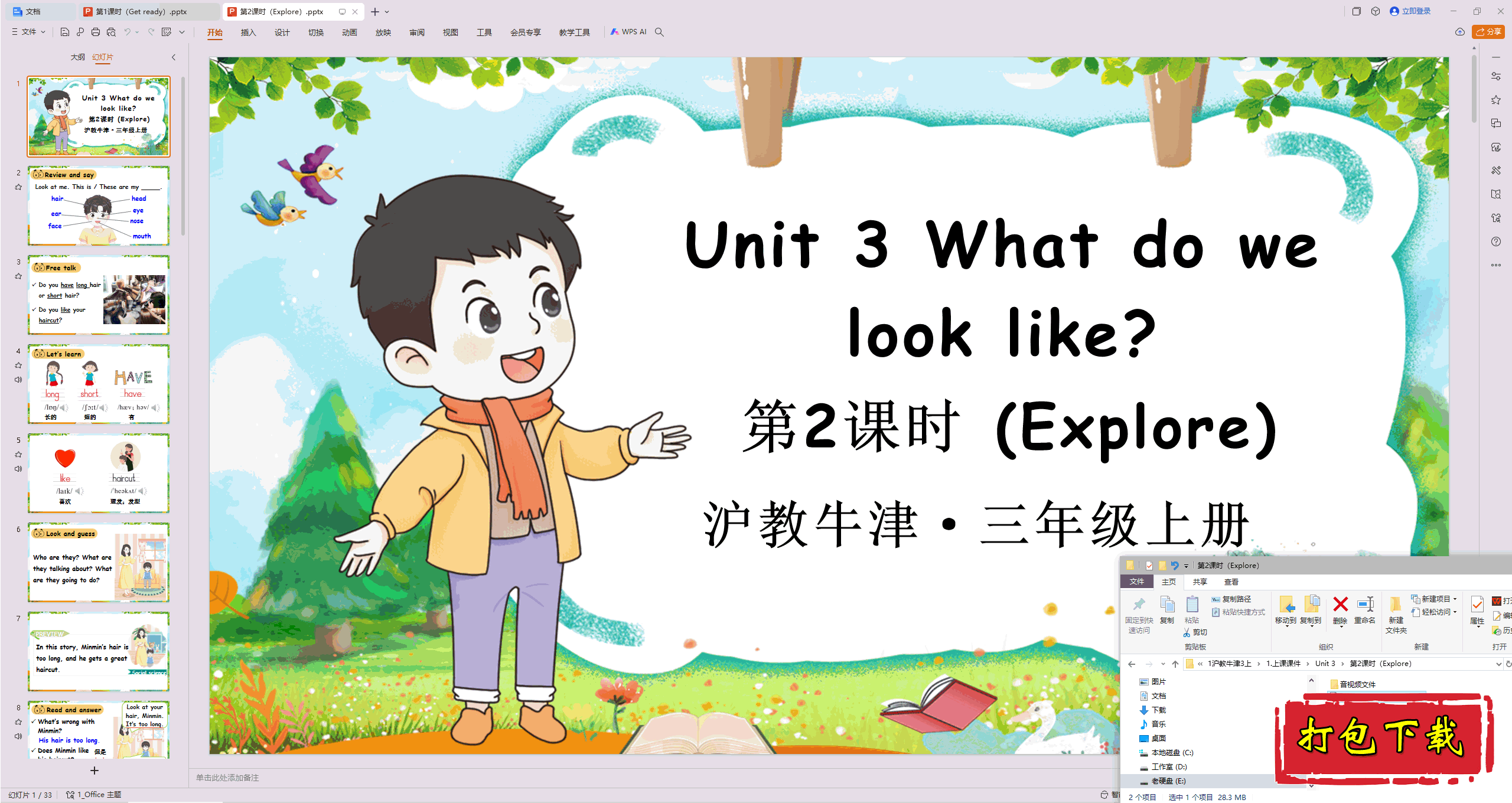This screenshot has width=1512, height=803.
Task: Click Properties icon in Explorer ribbon
Action: [x=1477, y=610]
